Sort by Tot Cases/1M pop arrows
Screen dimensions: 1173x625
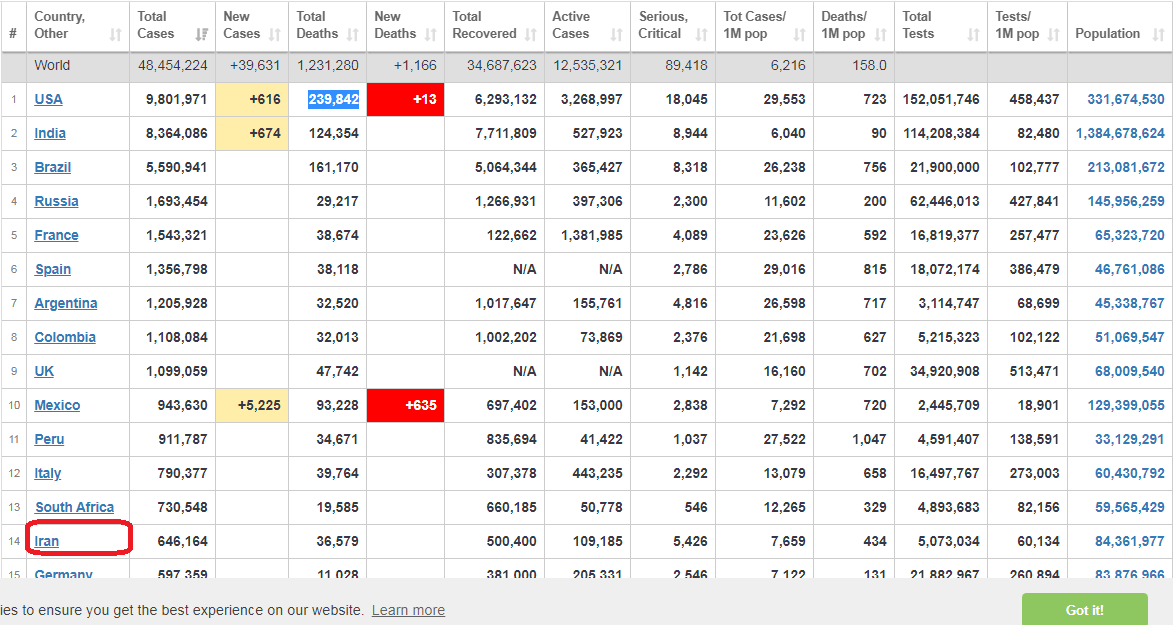coord(799,34)
